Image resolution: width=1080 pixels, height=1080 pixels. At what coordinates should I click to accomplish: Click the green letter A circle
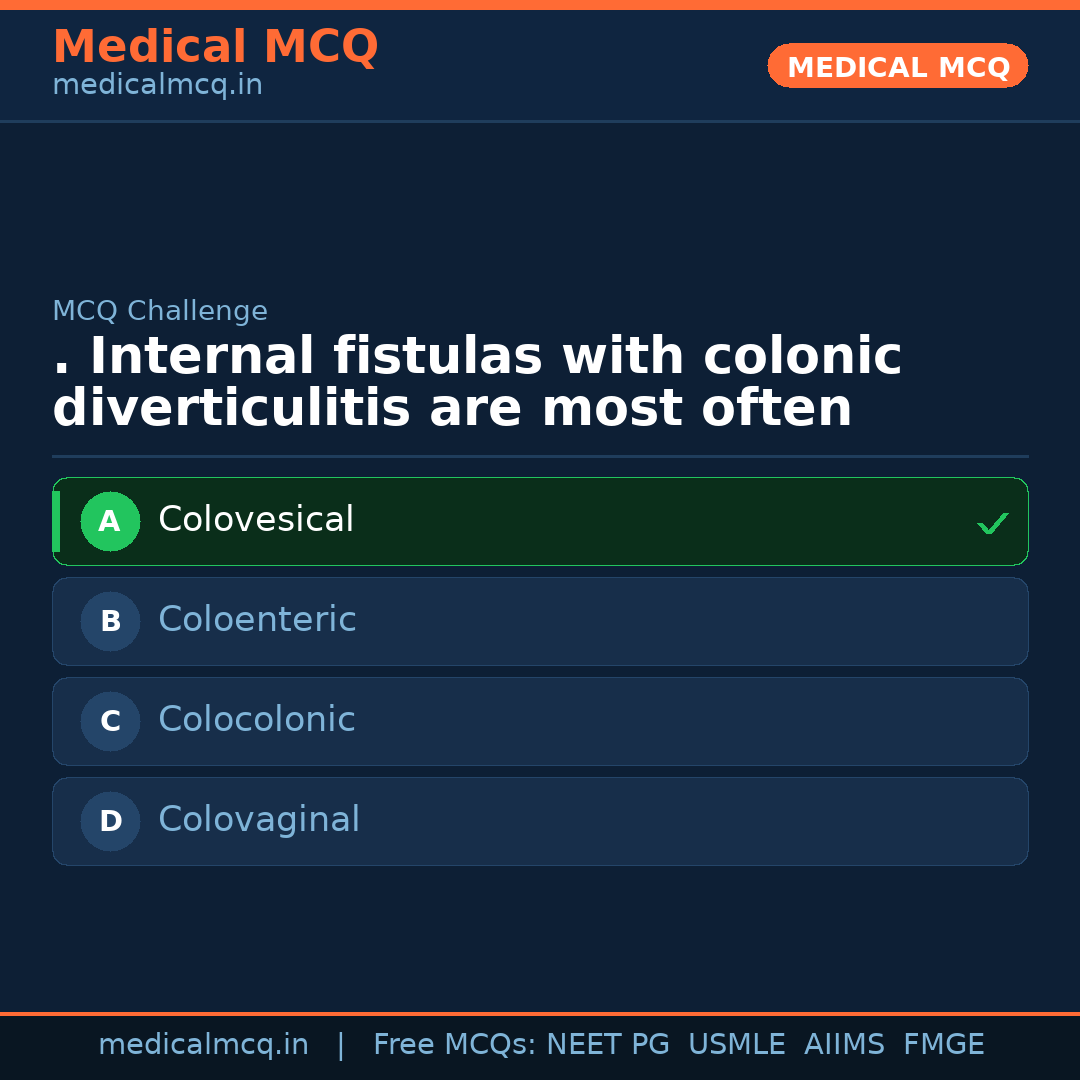pos(110,521)
